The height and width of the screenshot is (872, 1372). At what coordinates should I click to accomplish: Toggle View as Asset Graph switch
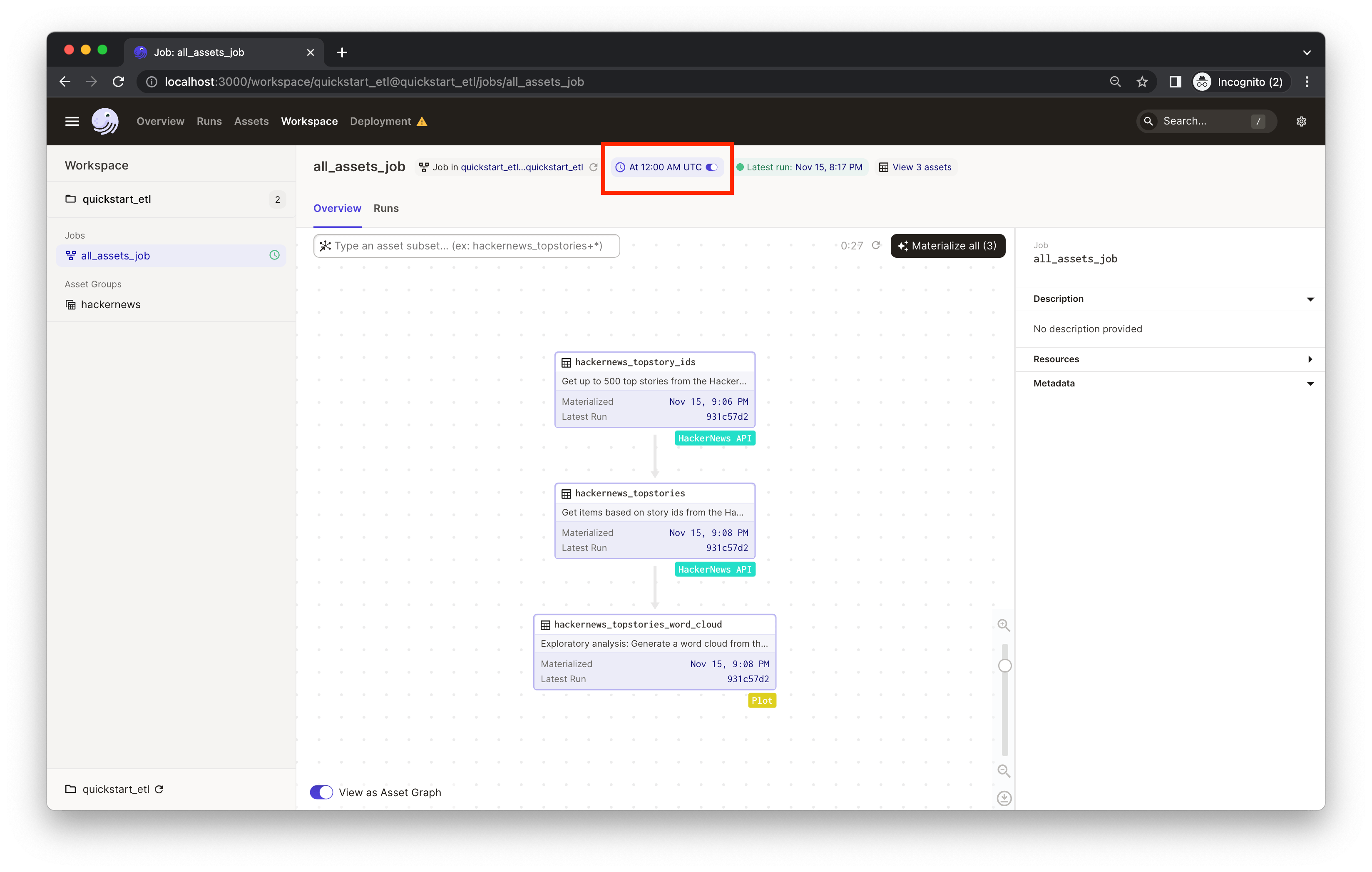(321, 792)
